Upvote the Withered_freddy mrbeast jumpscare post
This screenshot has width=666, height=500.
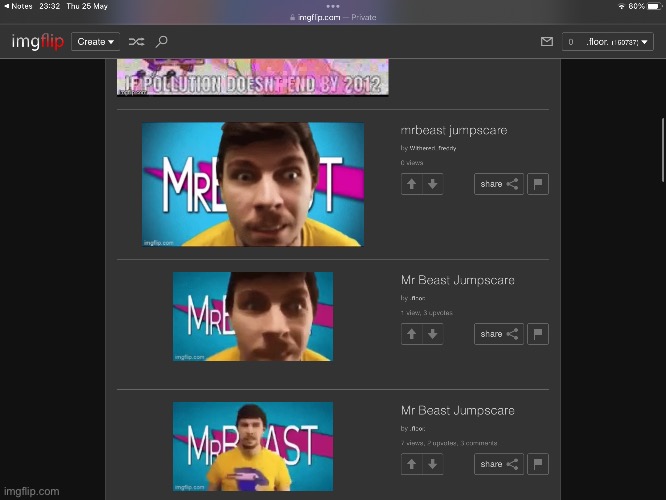(x=411, y=184)
